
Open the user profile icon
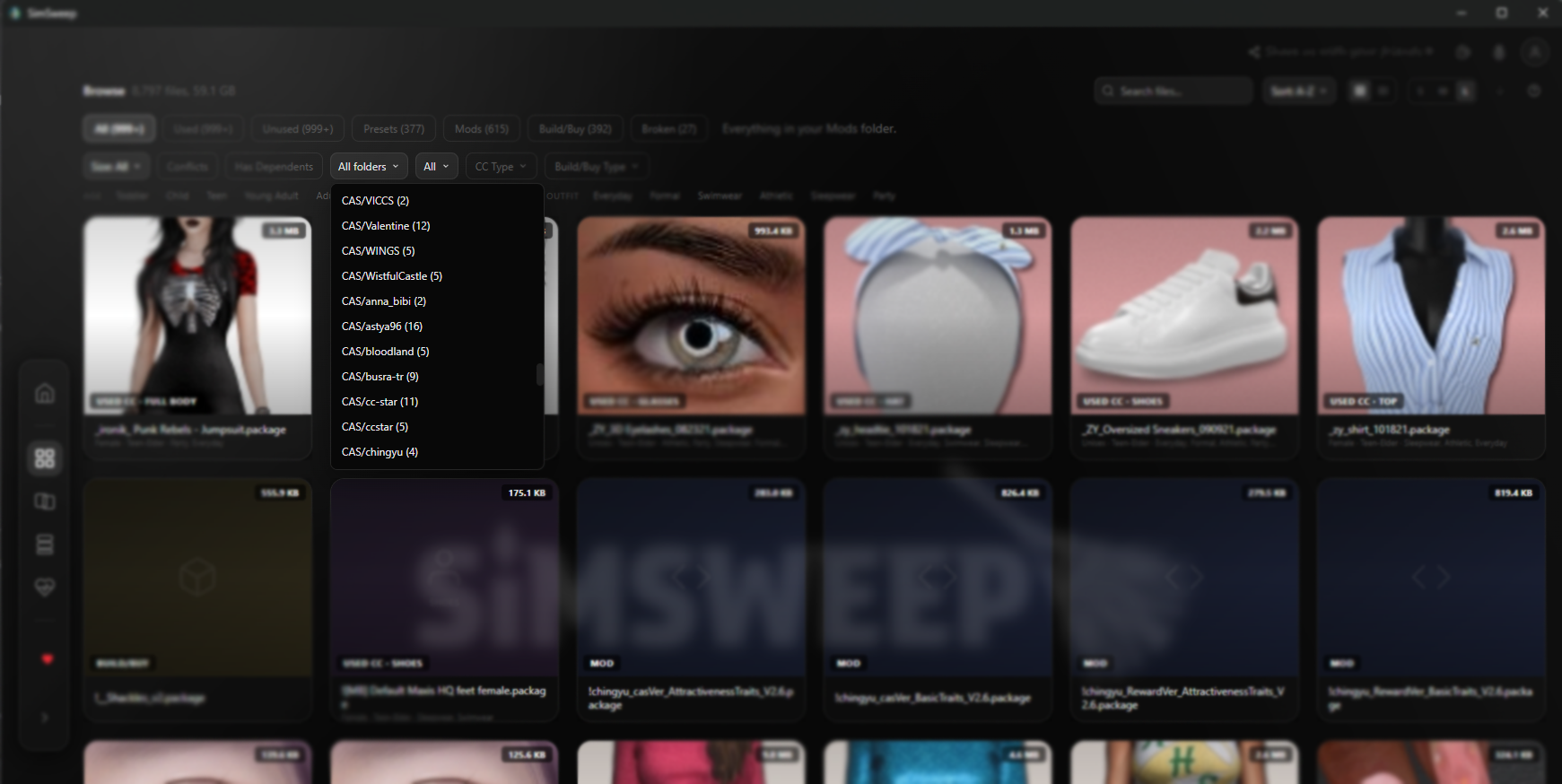[x=1534, y=52]
